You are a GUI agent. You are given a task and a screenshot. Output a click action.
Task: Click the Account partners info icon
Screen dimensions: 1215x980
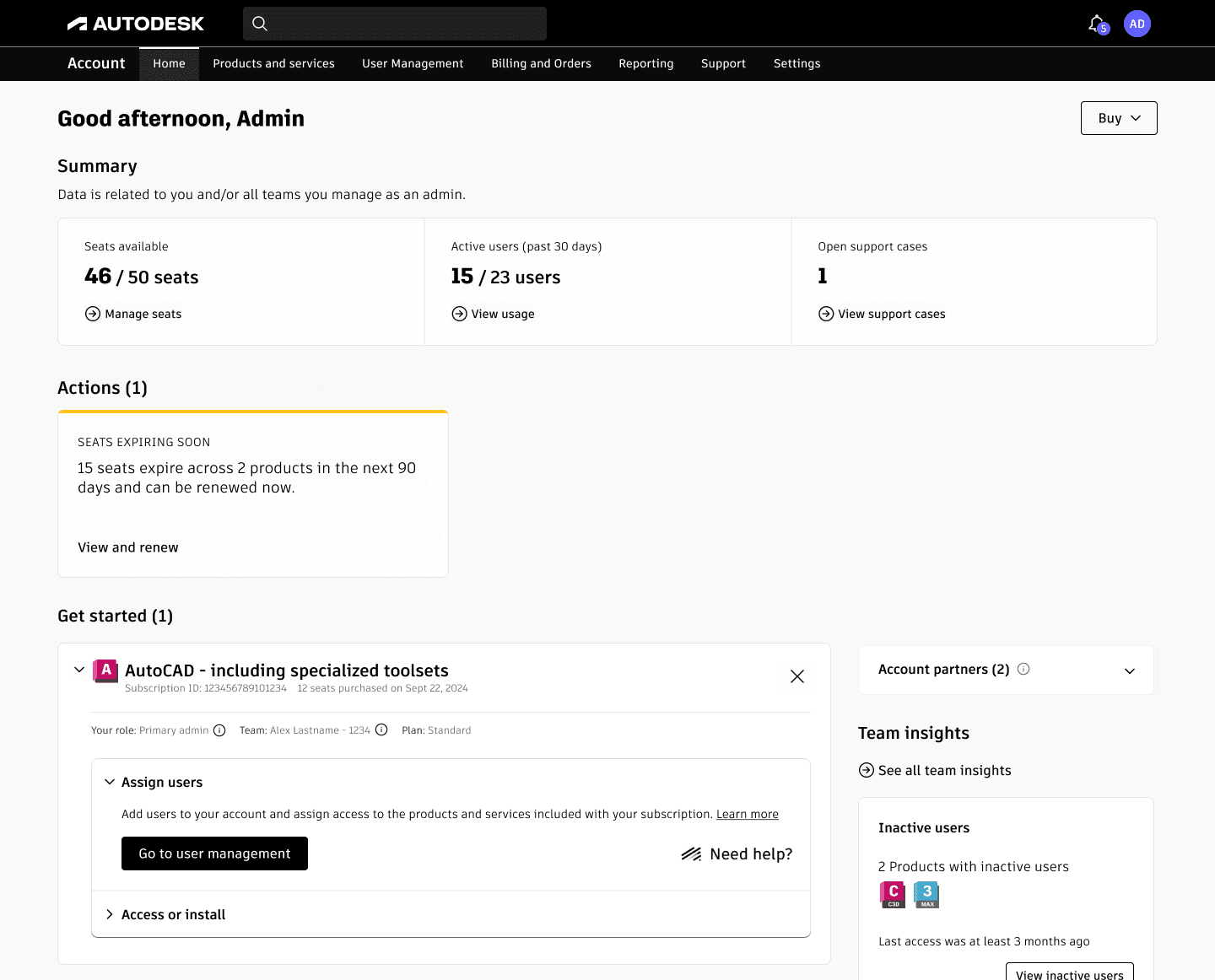point(1023,669)
